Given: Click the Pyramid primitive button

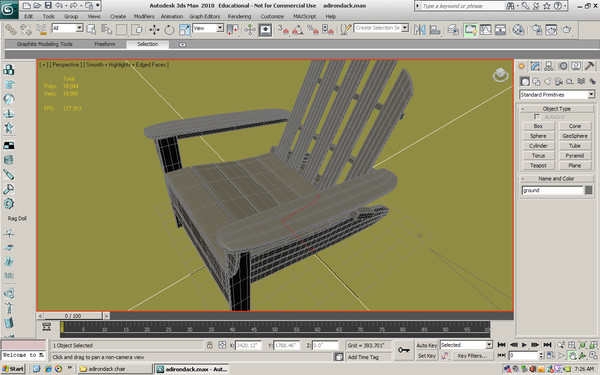Looking at the screenshot, I should click(575, 156).
